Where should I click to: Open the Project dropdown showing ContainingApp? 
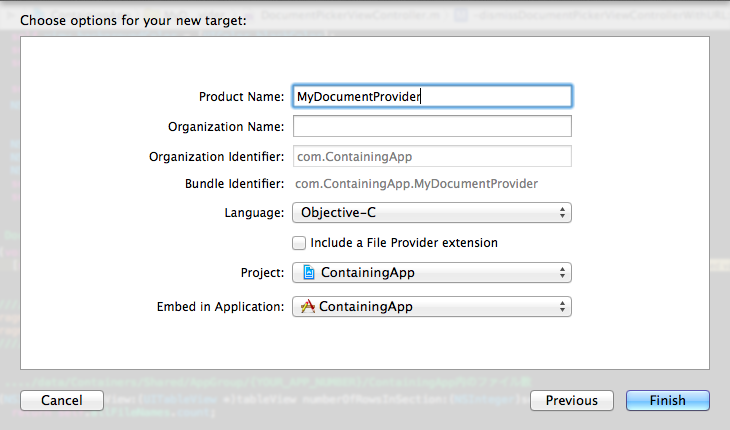tap(432, 272)
